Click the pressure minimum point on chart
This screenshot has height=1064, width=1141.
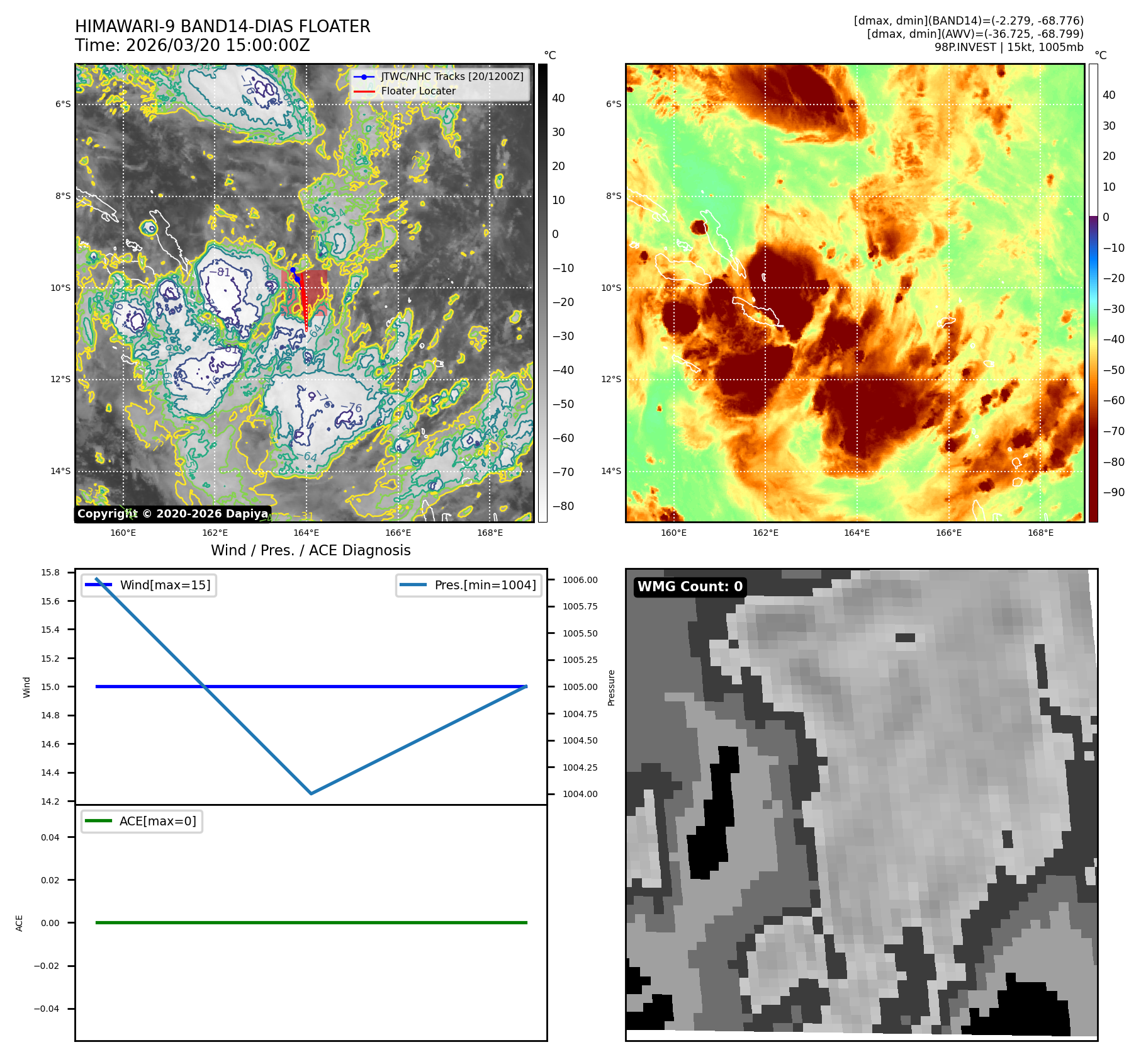[x=311, y=793]
